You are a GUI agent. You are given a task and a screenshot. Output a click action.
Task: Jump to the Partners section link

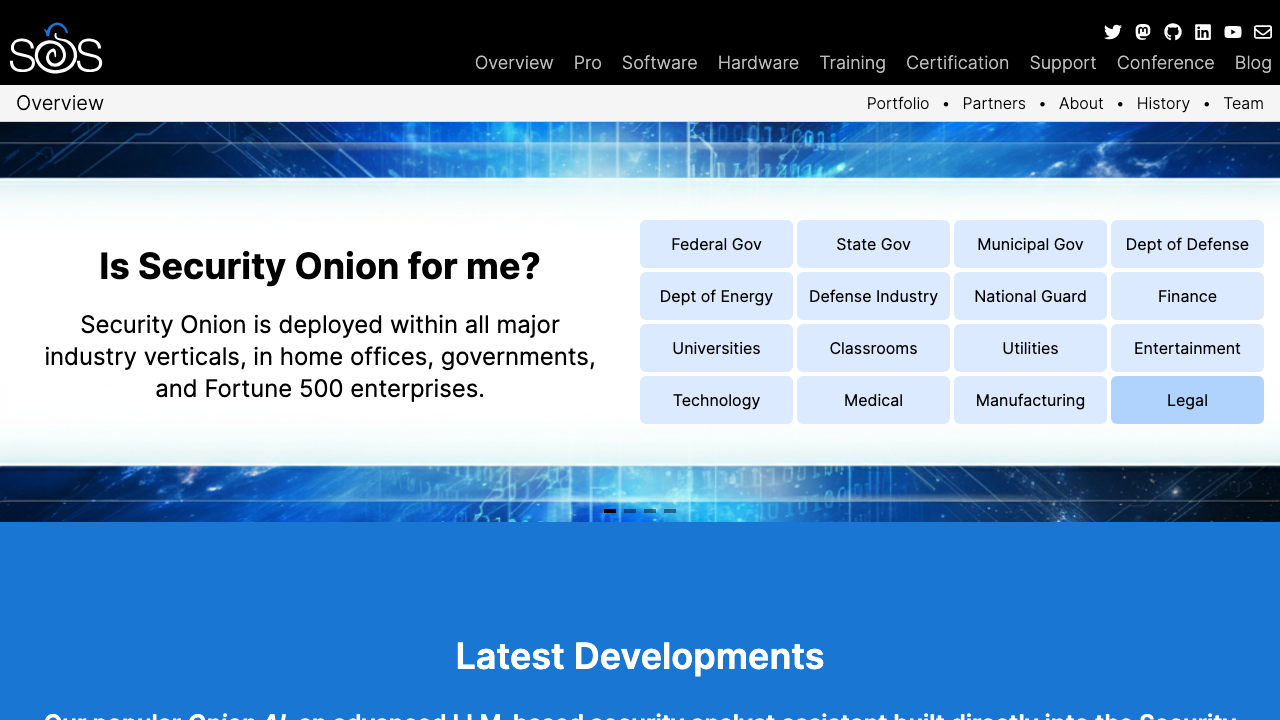pyautogui.click(x=994, y=104)
